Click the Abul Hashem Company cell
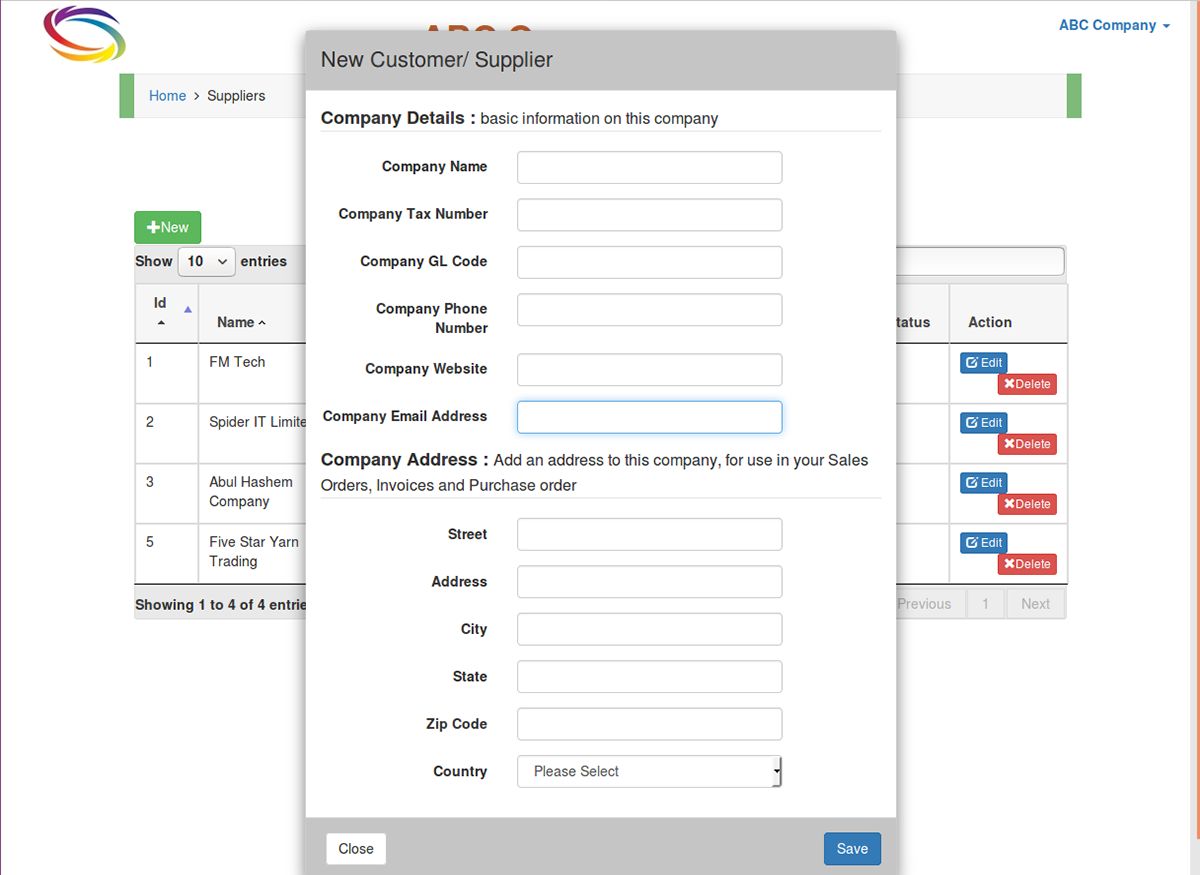The width and height of the screenshot is (1200, 875). click(x=251, y=491)
